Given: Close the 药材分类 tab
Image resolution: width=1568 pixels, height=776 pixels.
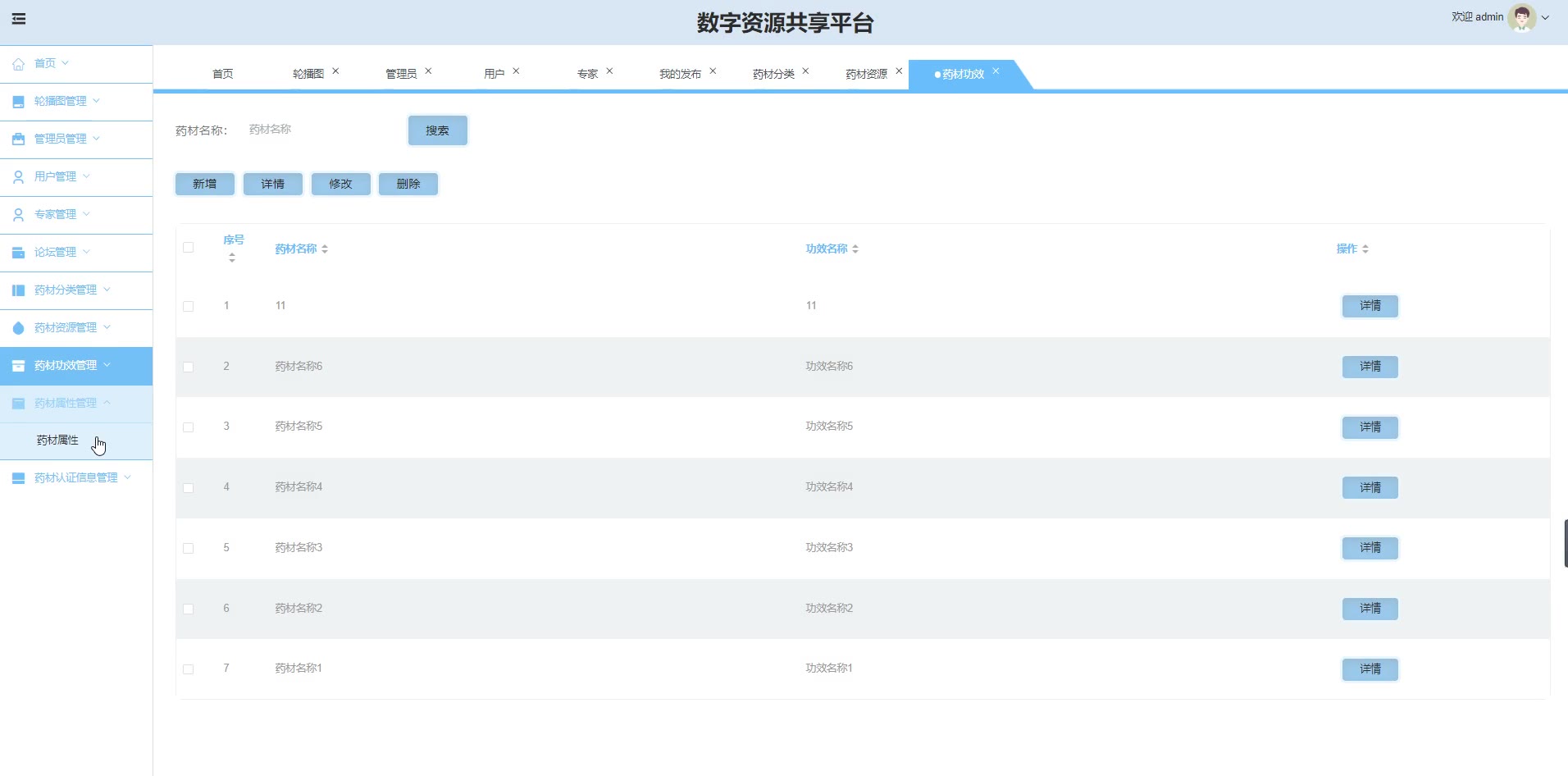Looking at the screenshot, I should [x=805, y=71].
